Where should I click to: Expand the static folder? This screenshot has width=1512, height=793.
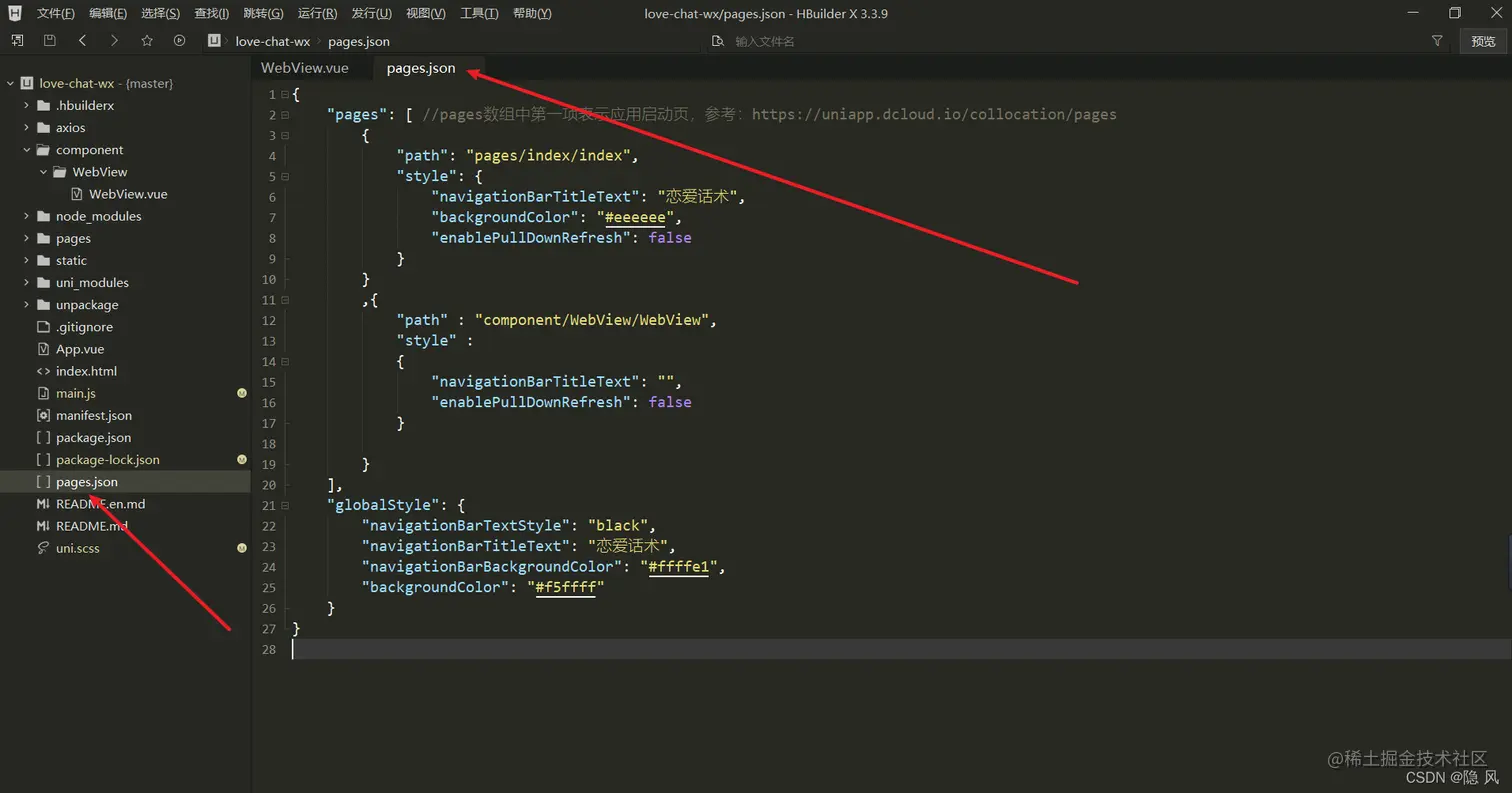pyautogui.click(x=26, y=260)
